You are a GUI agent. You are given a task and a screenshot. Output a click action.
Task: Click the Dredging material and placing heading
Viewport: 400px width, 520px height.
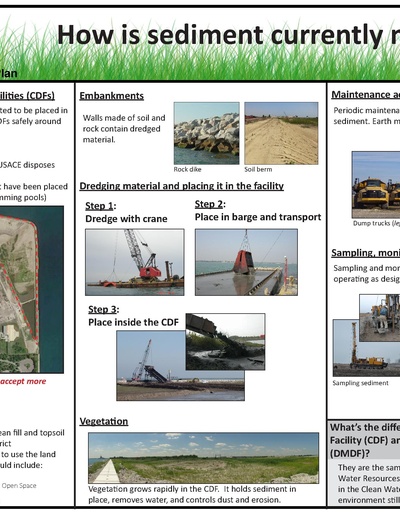182,186
